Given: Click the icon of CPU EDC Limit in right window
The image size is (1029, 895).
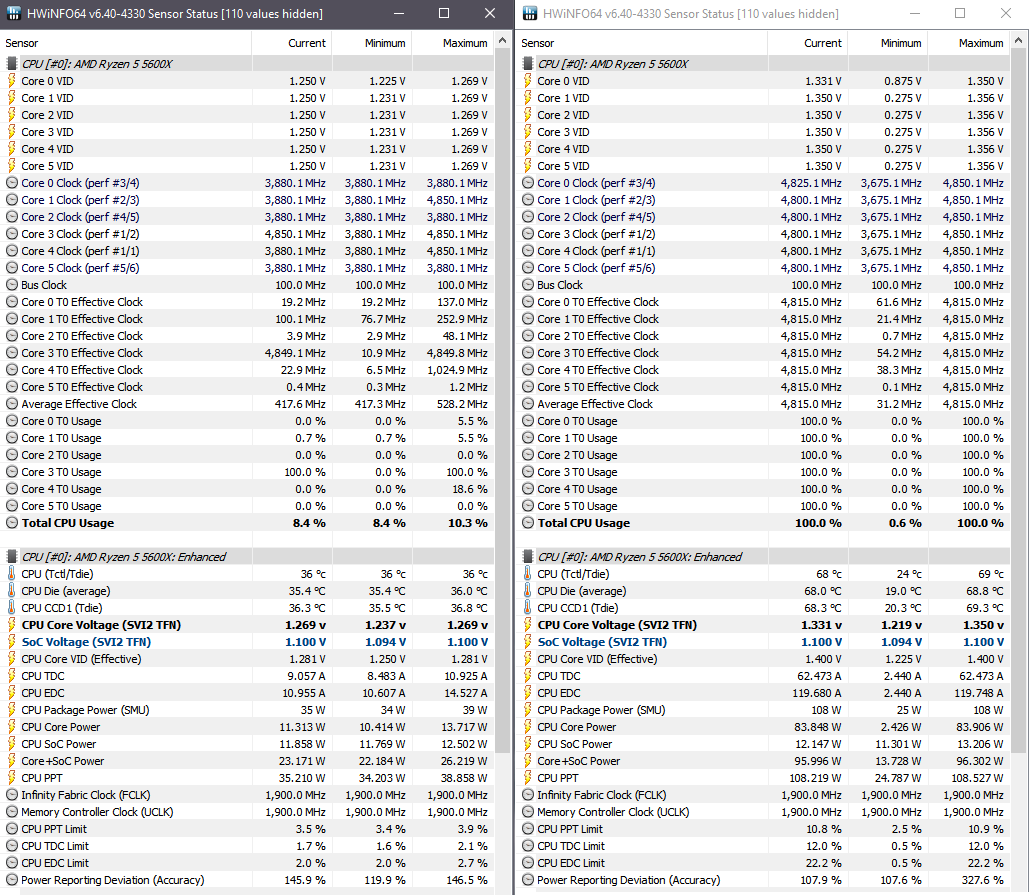Looking at the screenshot, I should pos(528,863).
